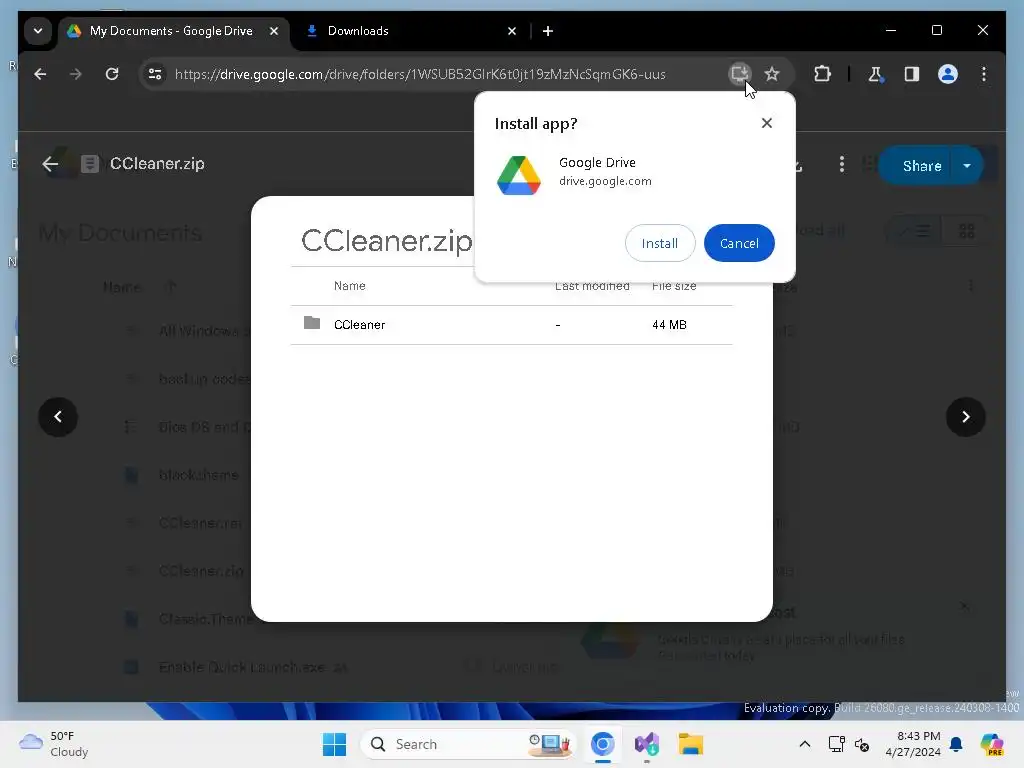1024x768 pixels.
Task: Click the address bar URL
Action: pyautogui.click(x=420, y=74)
